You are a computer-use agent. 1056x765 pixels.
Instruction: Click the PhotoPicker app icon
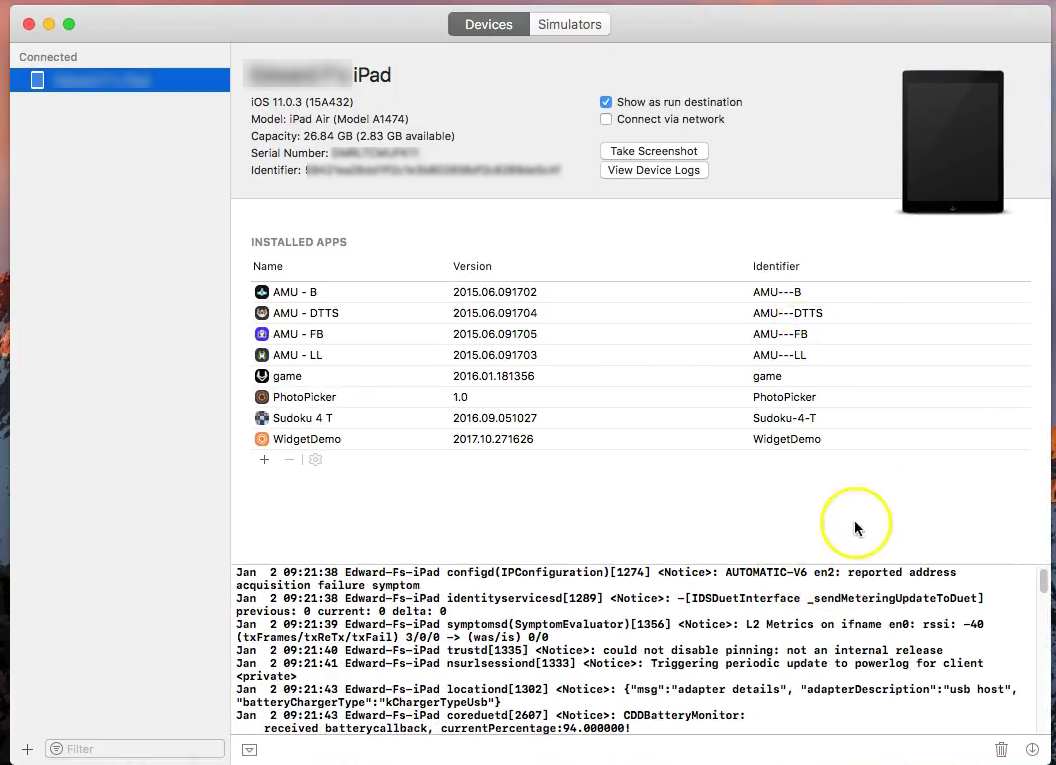click(262, 397)
